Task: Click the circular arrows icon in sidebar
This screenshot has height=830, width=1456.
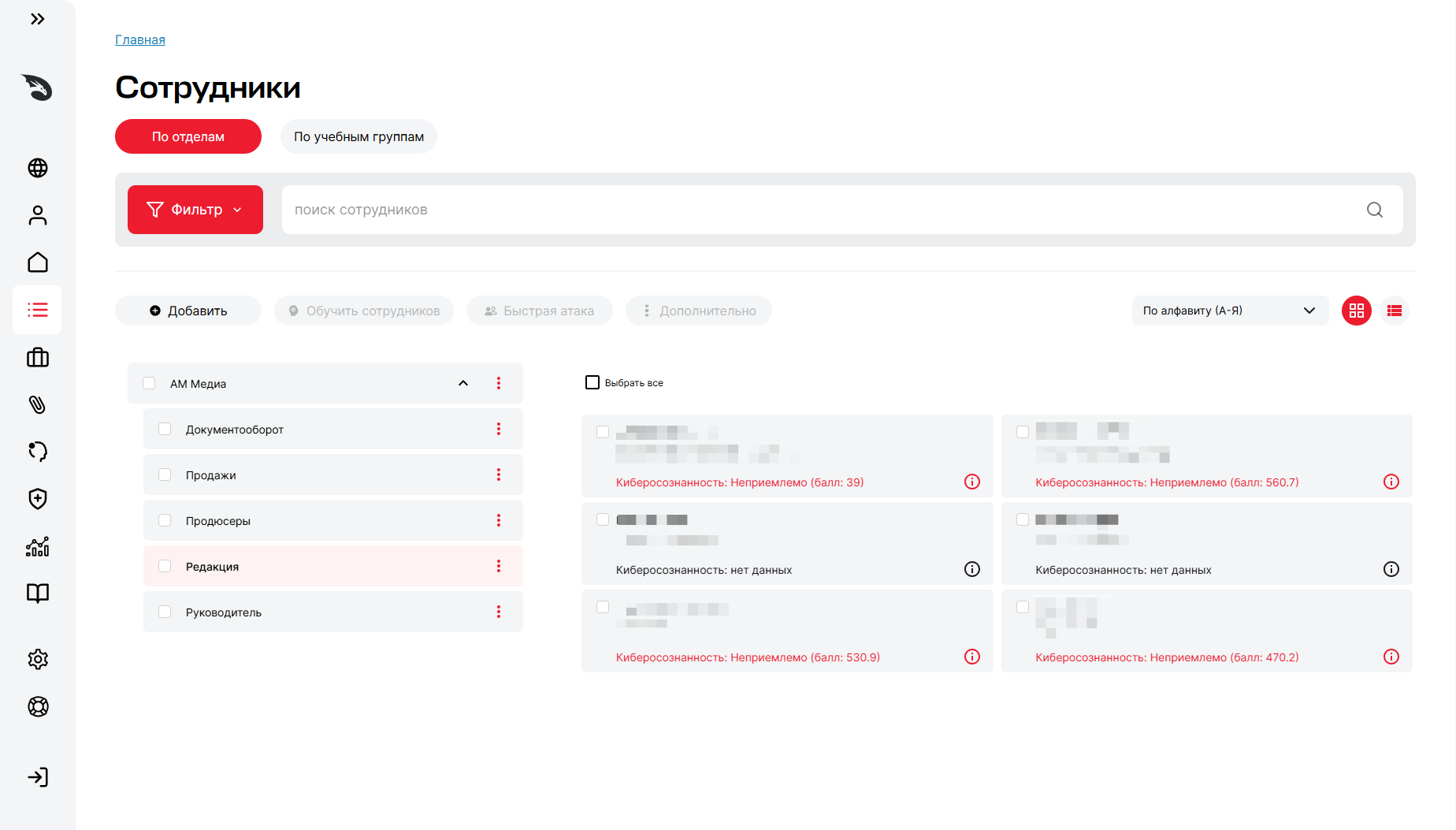Action: pyautogui.click(x=37, y=452)
